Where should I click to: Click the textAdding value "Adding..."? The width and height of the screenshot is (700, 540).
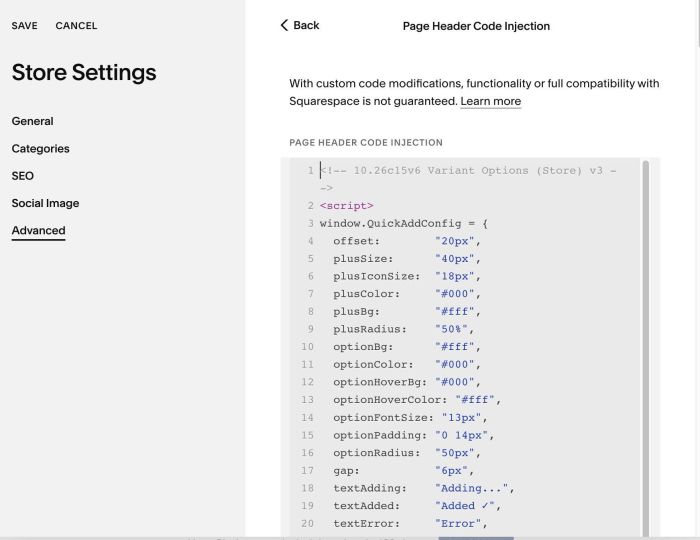pos(471,488)
